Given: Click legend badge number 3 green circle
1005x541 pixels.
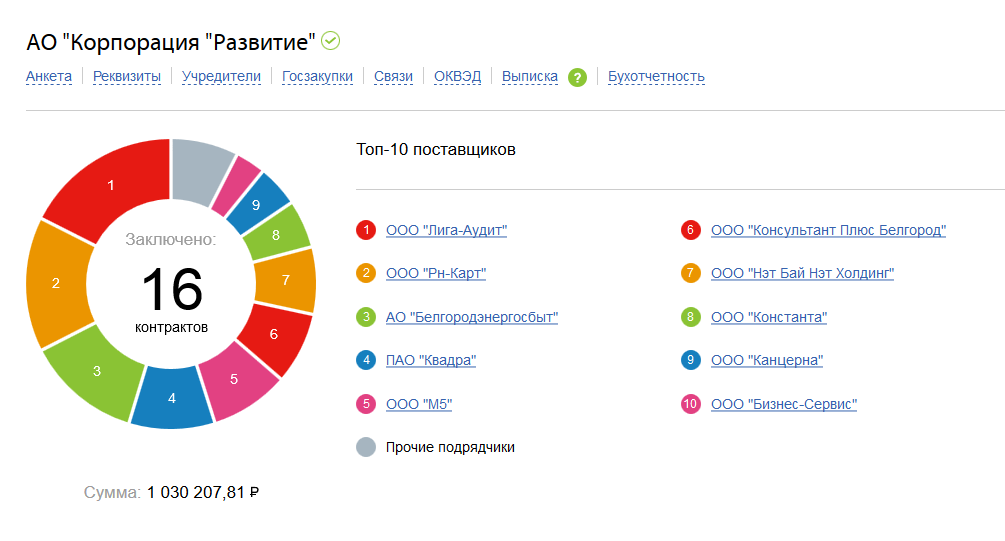Looking at the screenshot, I should click(x=366, y=317).
